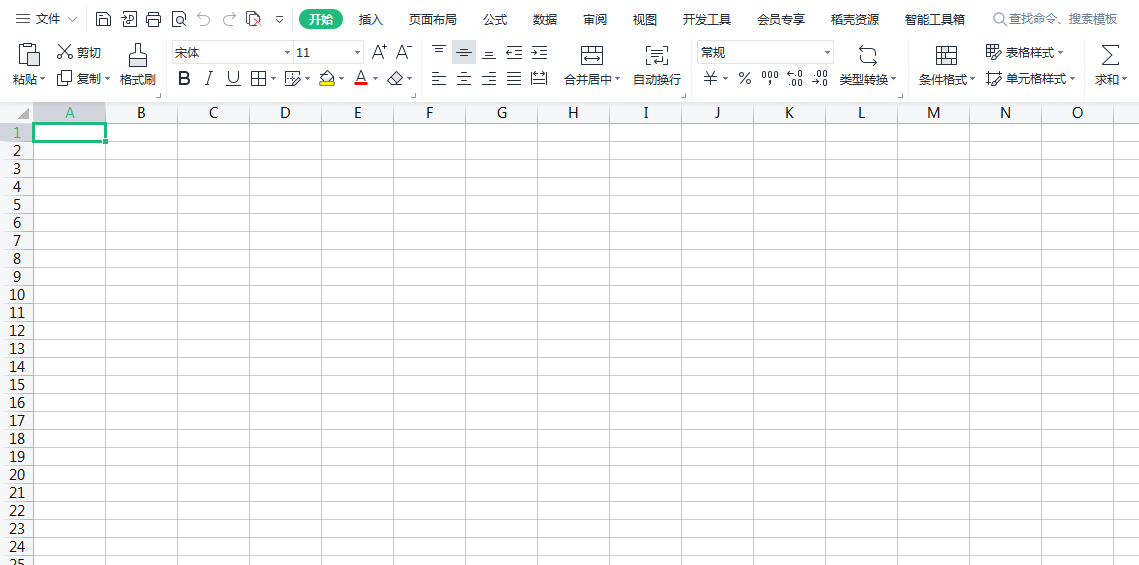Click the Distributed alignment icon

(539, 78)
